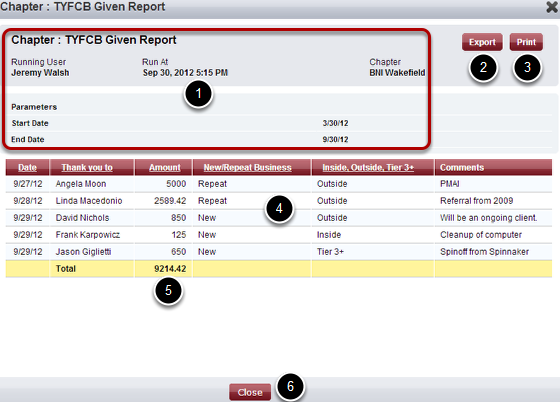
Task: Click the BNI Wakefield chapter name
Action: tap(397, 73)
